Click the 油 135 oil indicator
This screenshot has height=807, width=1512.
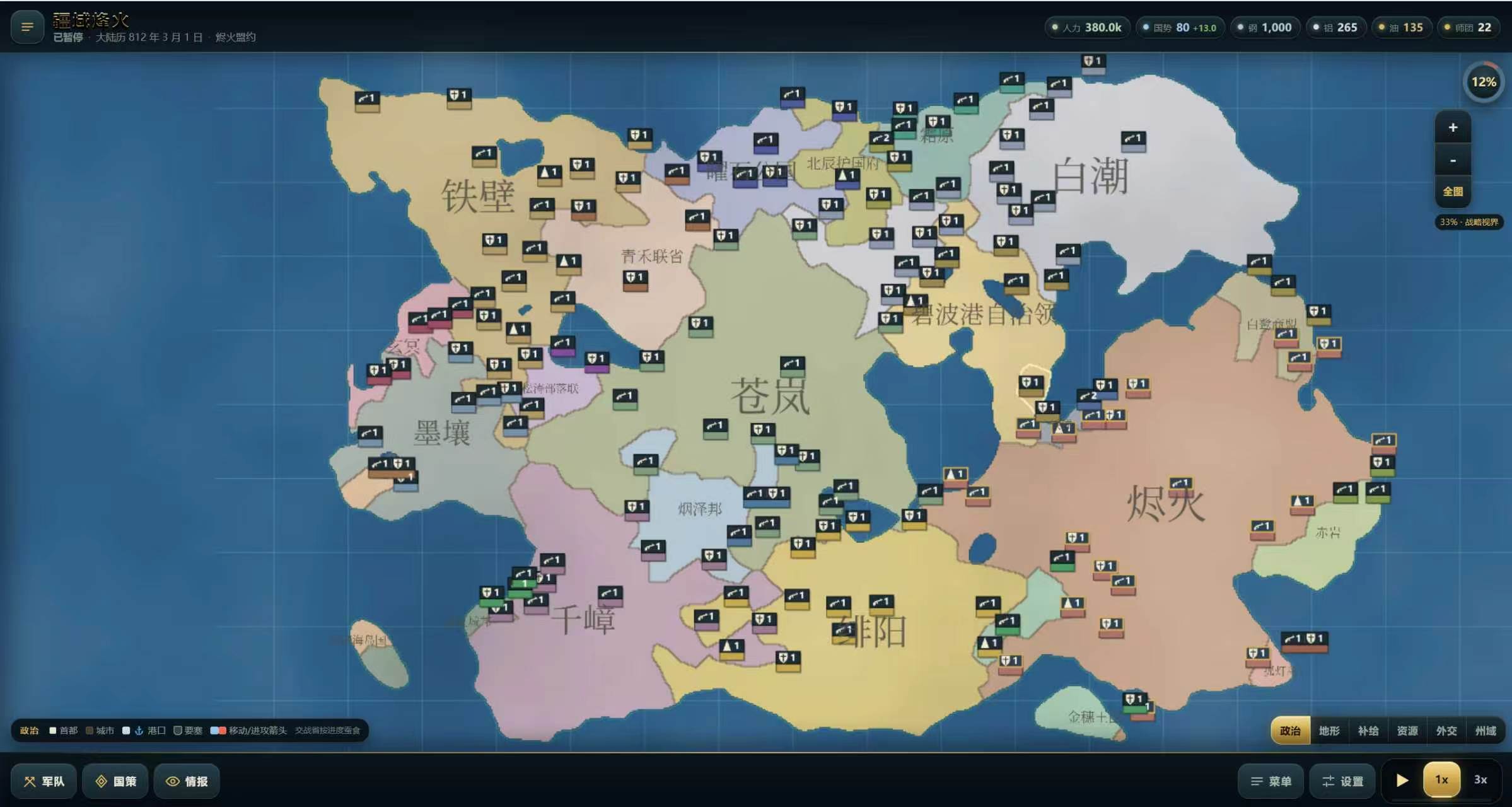[1401, 28]
